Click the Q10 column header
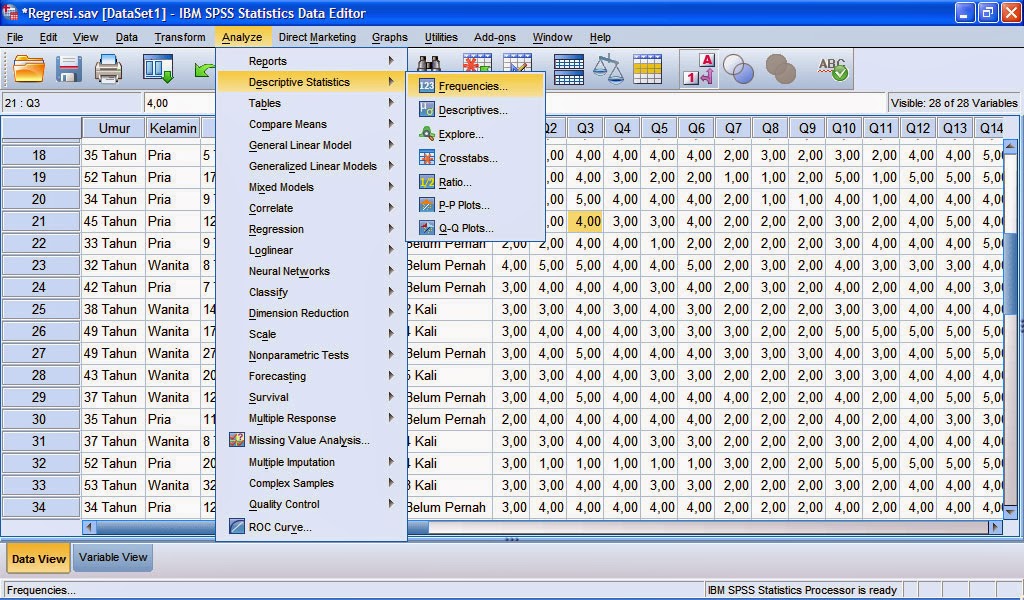Image resolution: width=1024 pixels, height=600 pixels. (844, 128)
